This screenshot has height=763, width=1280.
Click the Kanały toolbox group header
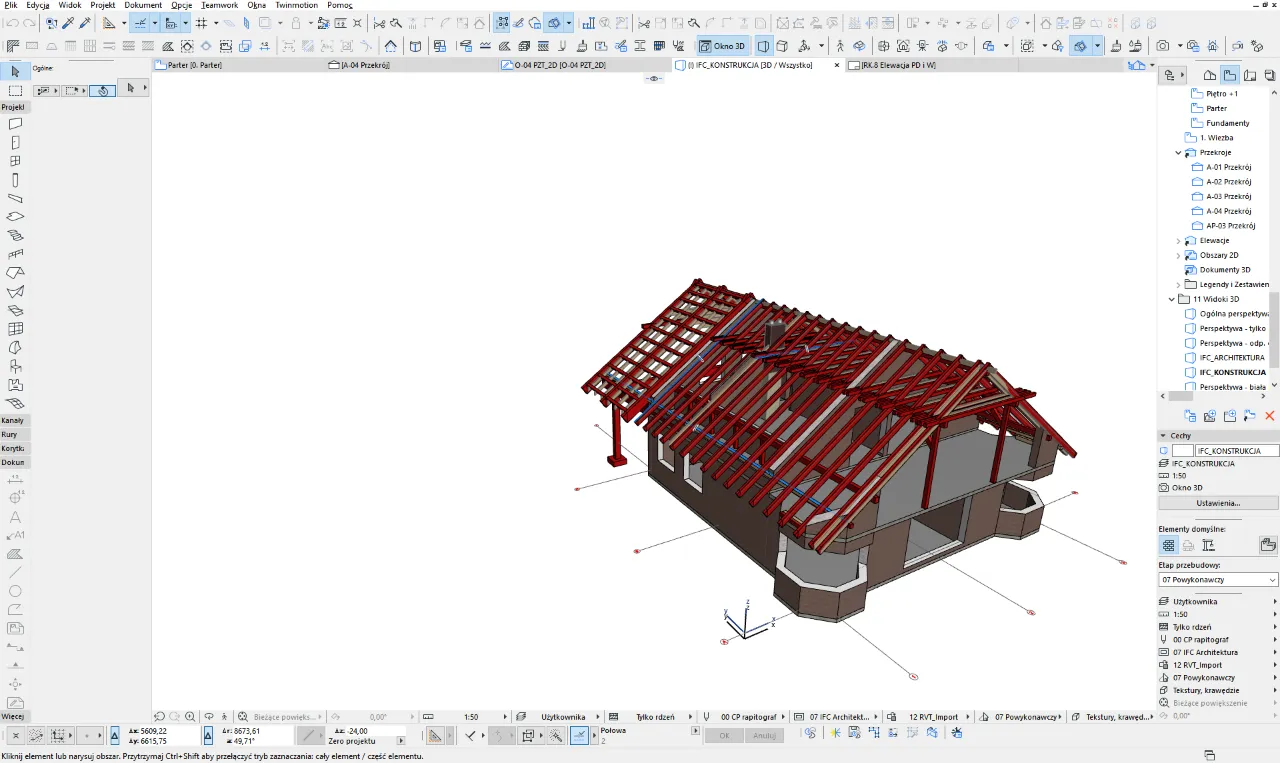point(13,421)
